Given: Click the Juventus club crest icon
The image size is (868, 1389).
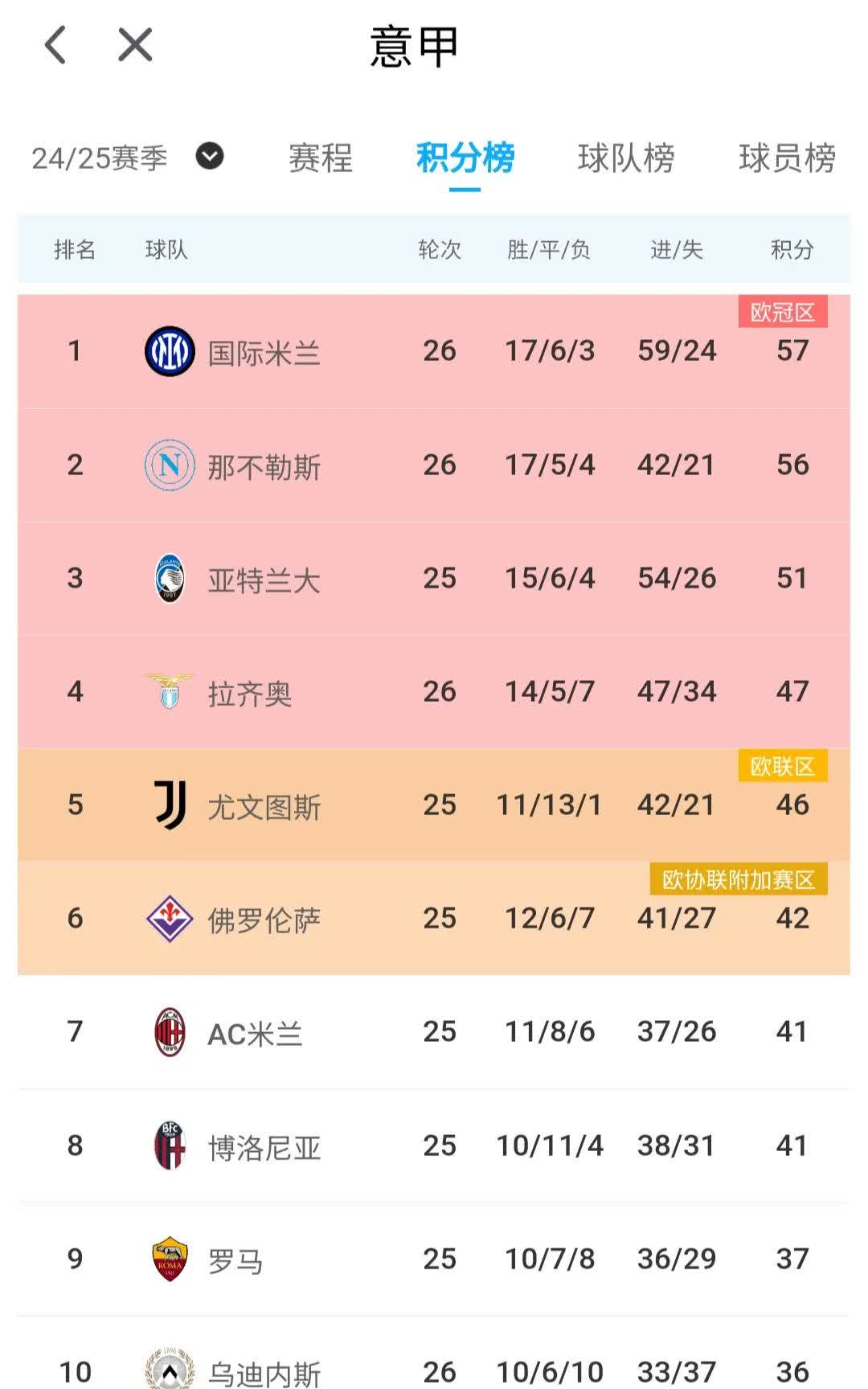Looking at the screenshot, I should pyautogui.click(x=169, y=805).
